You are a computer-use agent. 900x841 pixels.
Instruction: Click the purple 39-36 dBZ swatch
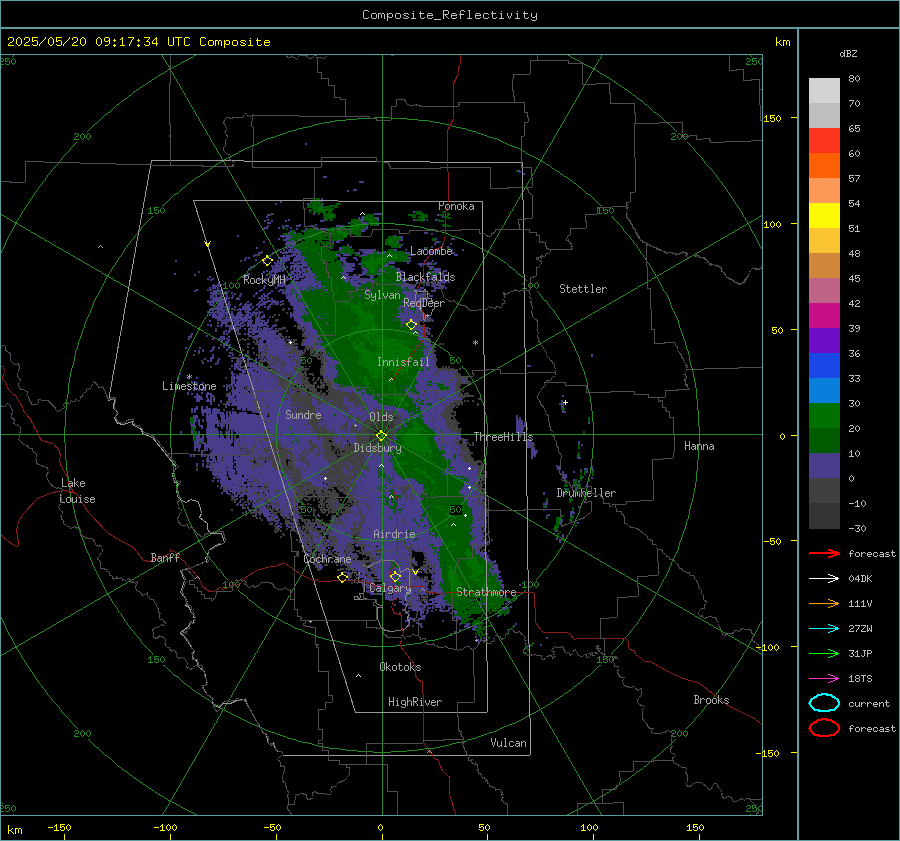[x=824, y=341]
